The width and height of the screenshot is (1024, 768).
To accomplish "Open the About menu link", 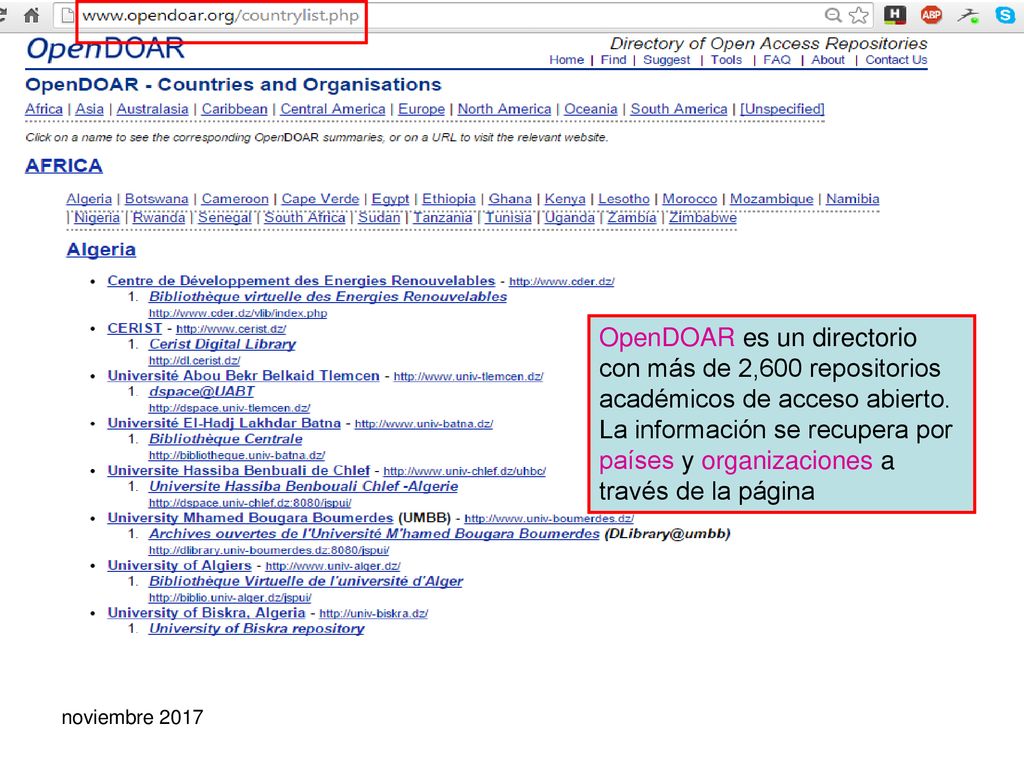I will coord(827,60).
